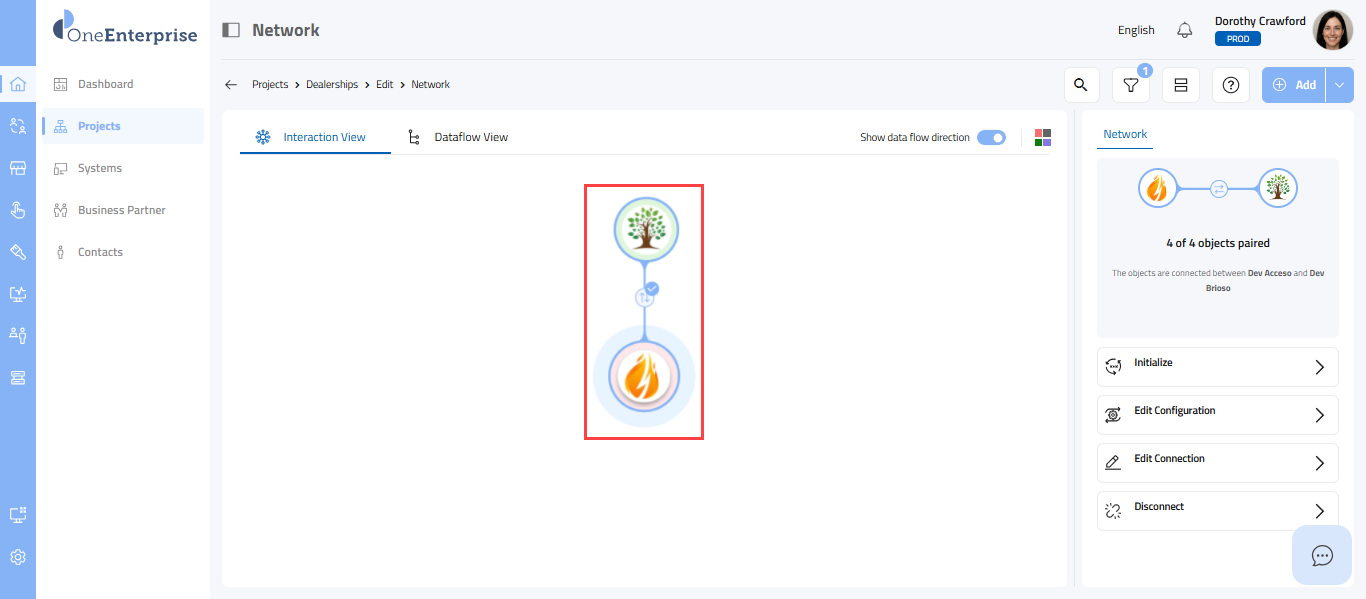Click Dealerships in the breadcrumb

[332, 85]
